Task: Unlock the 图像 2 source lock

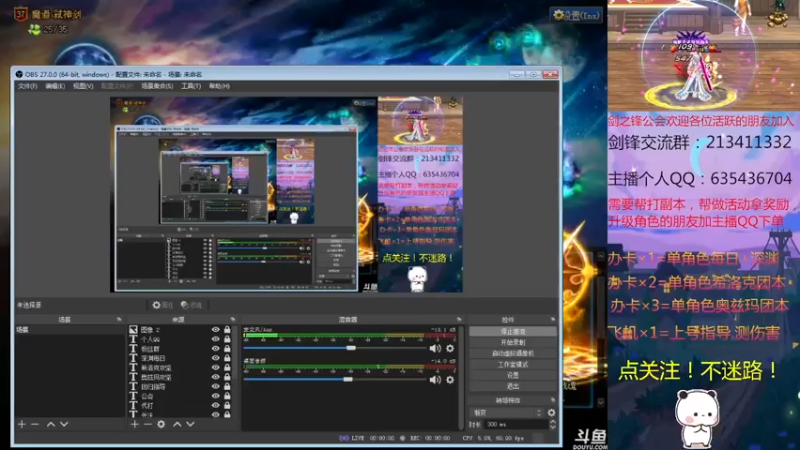Action: pos(227,330)
